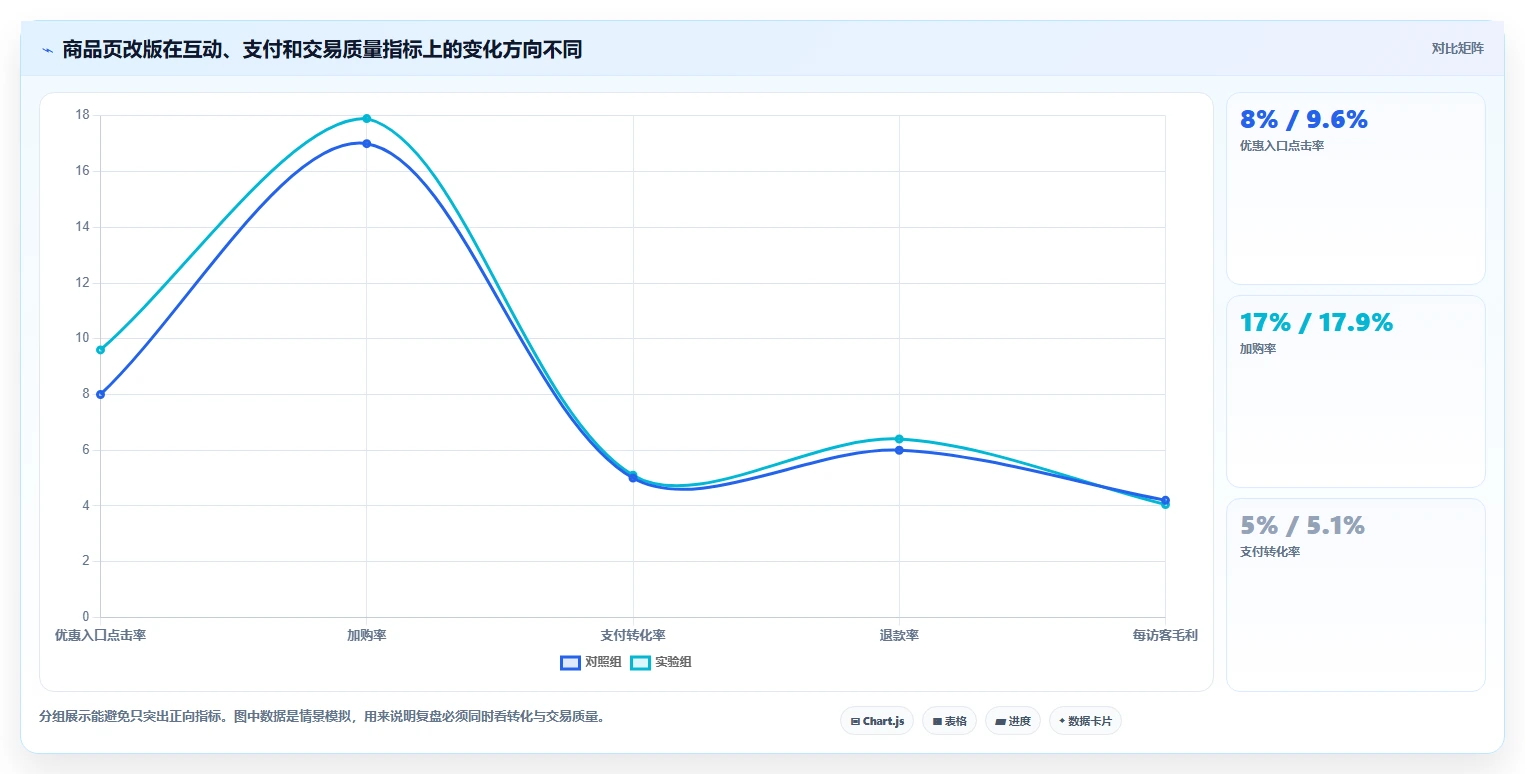Click 实验组 data point at 加购率 peak

pyautogui.click(x=367, y=118)
